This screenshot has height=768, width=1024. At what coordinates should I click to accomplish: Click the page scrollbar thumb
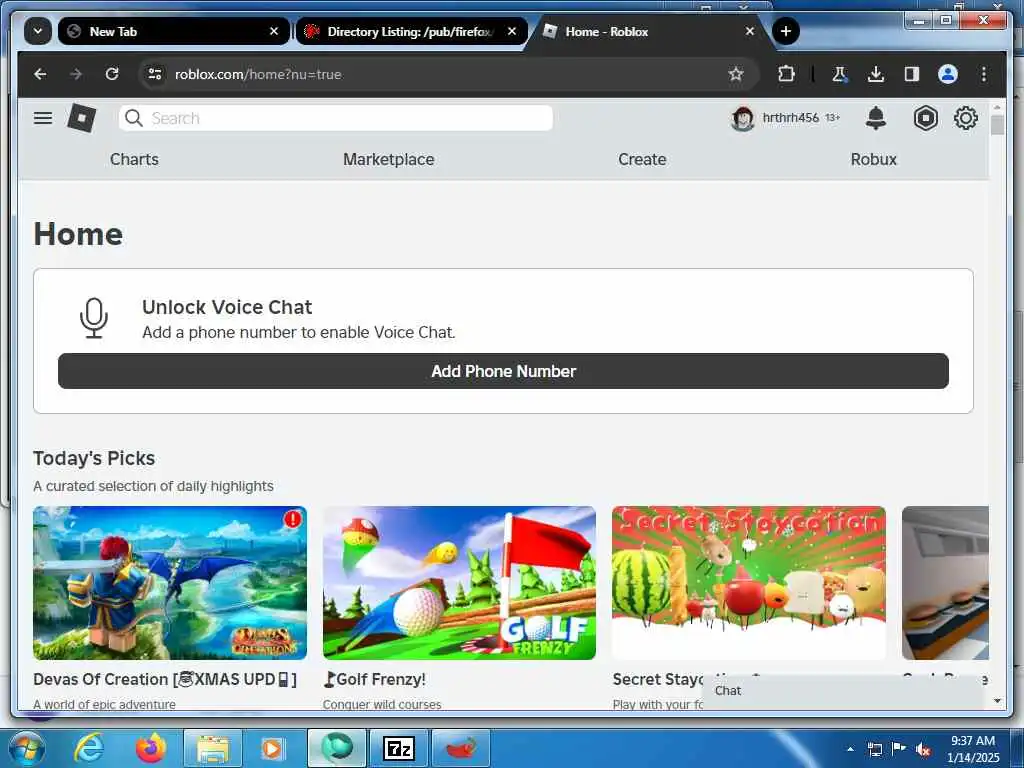[x=997, y=125]
